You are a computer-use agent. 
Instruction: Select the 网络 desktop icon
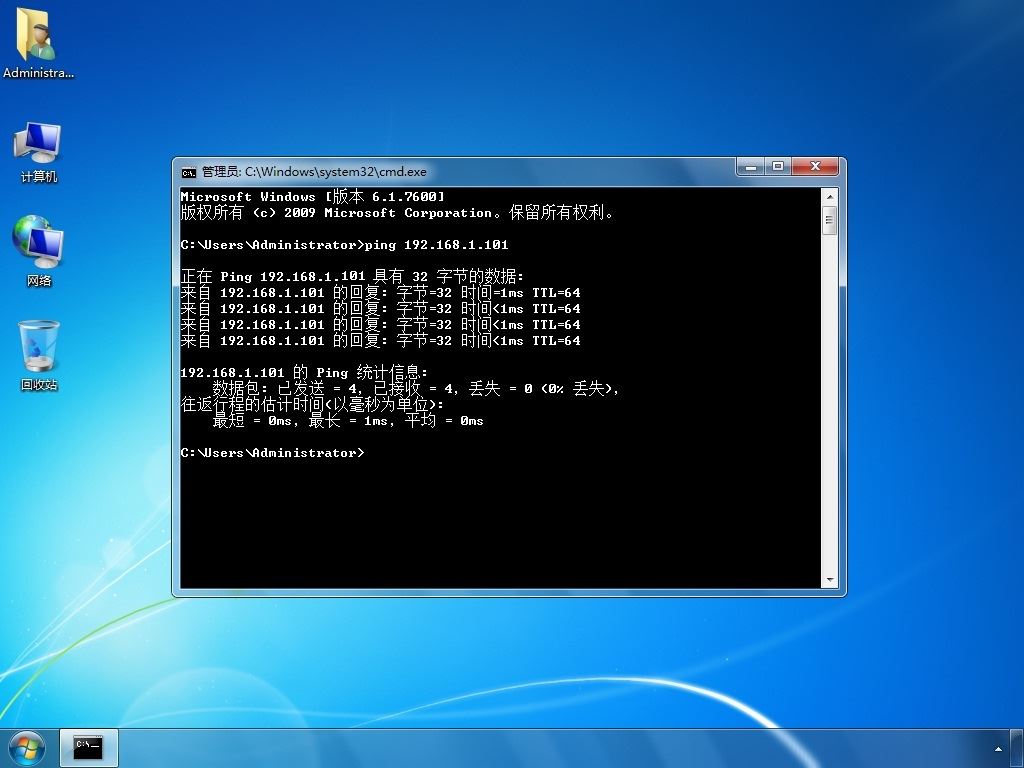pos(39,251)
